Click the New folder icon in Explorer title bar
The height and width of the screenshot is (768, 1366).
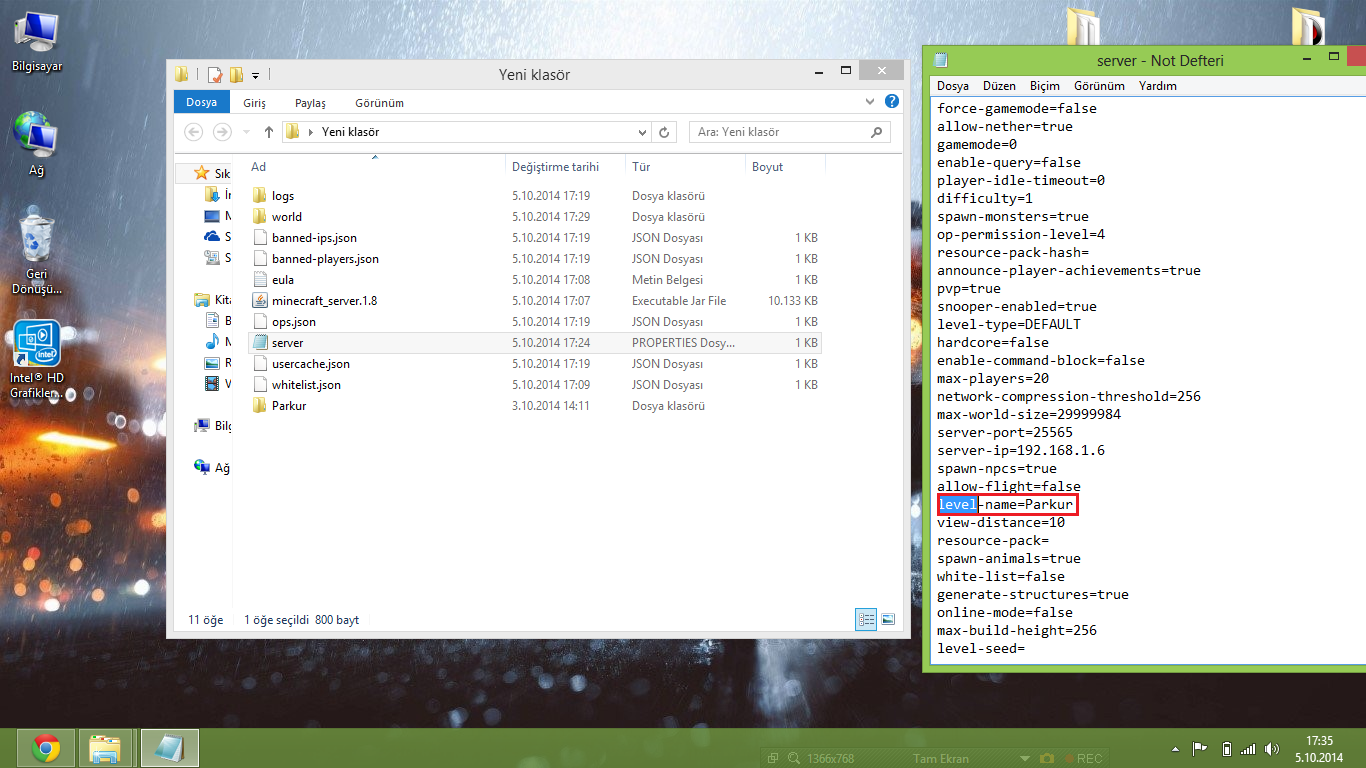point(237,74)
